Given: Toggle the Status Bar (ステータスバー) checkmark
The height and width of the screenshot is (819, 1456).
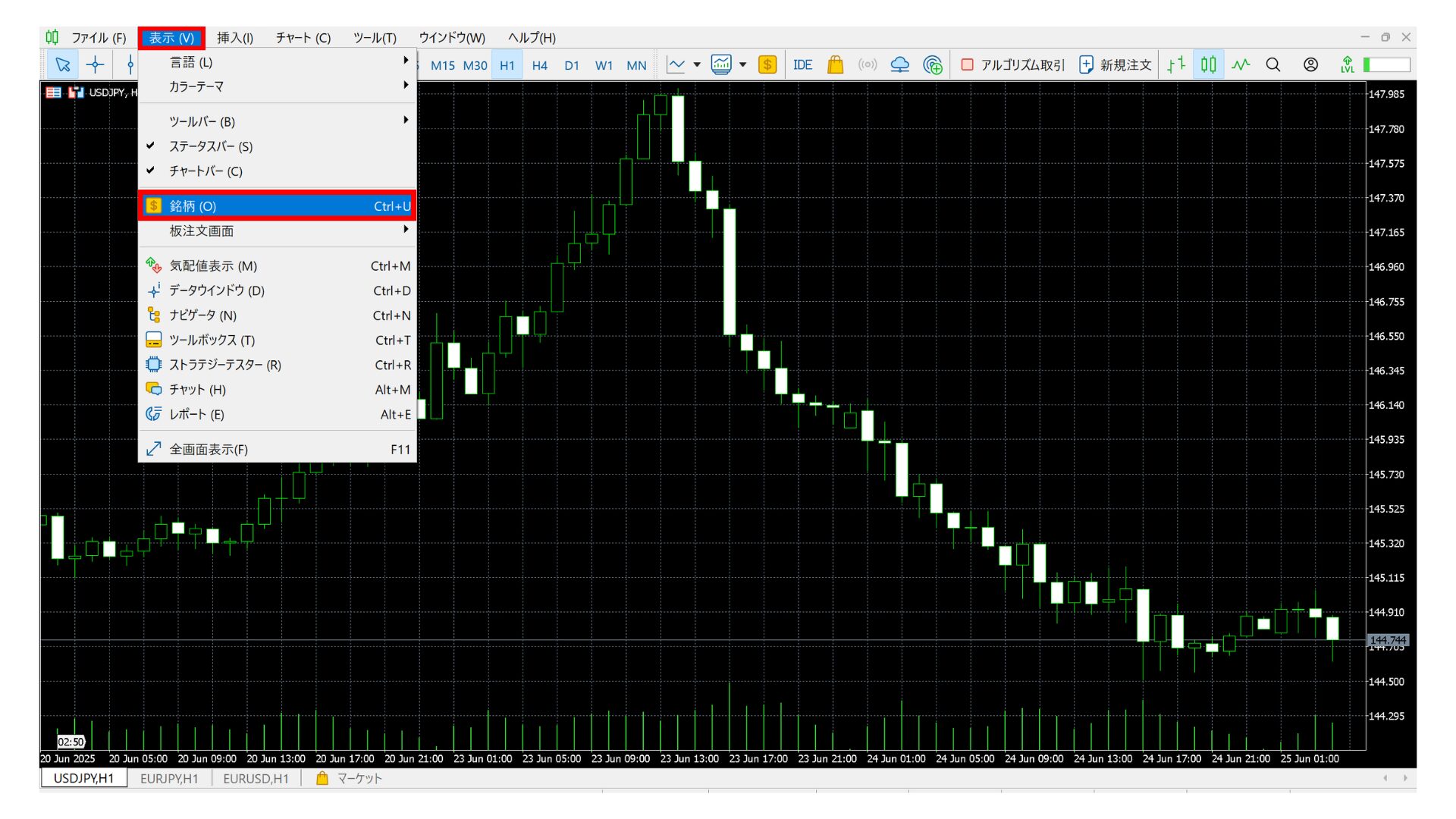Looking at the screenshot, I should pos(211,146).
